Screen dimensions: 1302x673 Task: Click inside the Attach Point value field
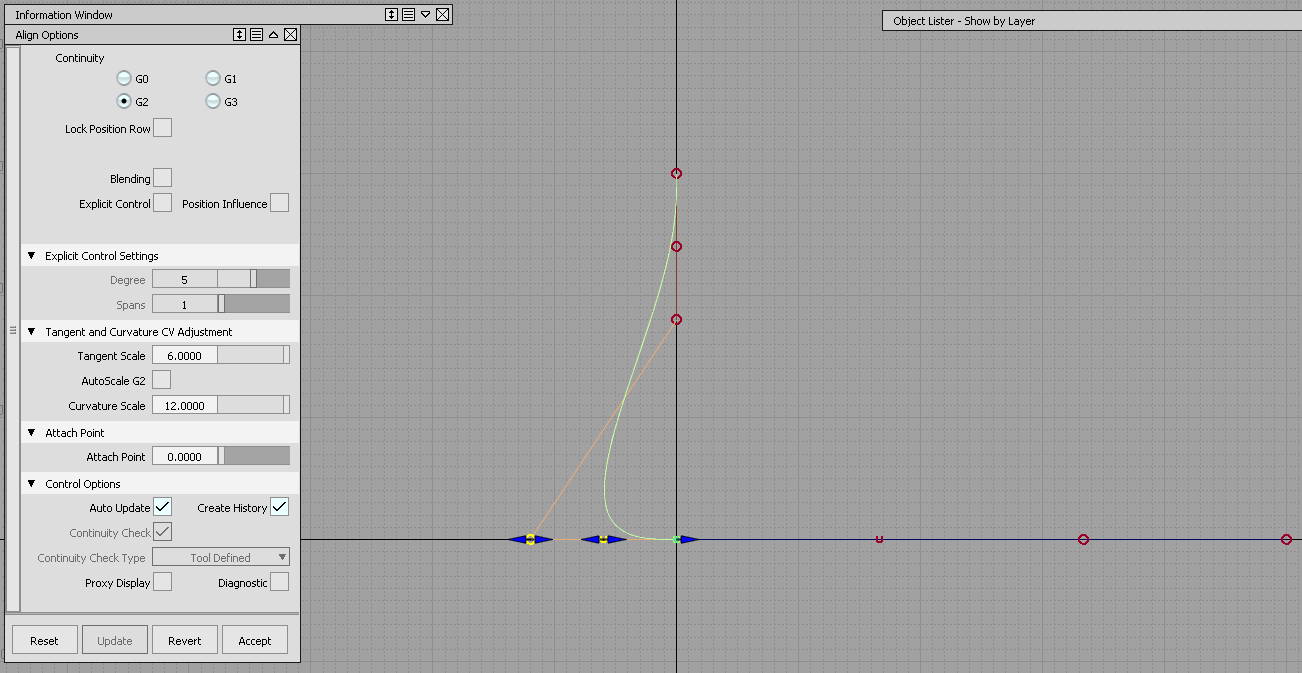click(185, 456)
